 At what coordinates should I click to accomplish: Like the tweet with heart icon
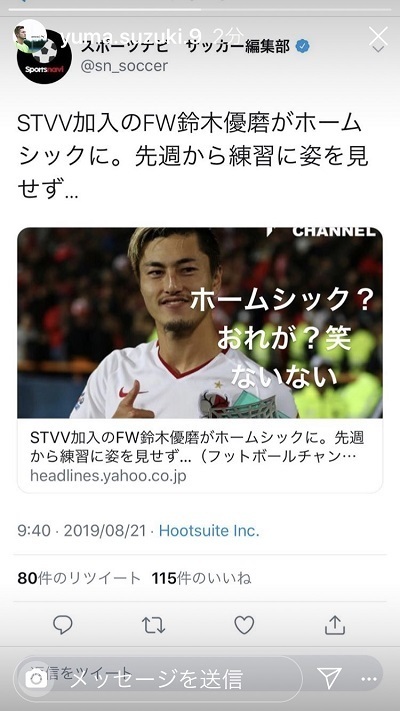tap(244, 625)
